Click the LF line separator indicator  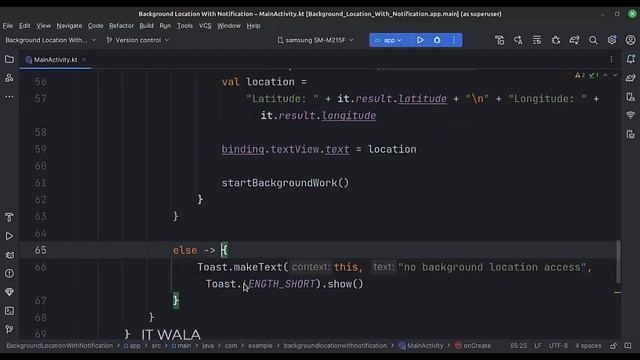click(x=538, y=346)
